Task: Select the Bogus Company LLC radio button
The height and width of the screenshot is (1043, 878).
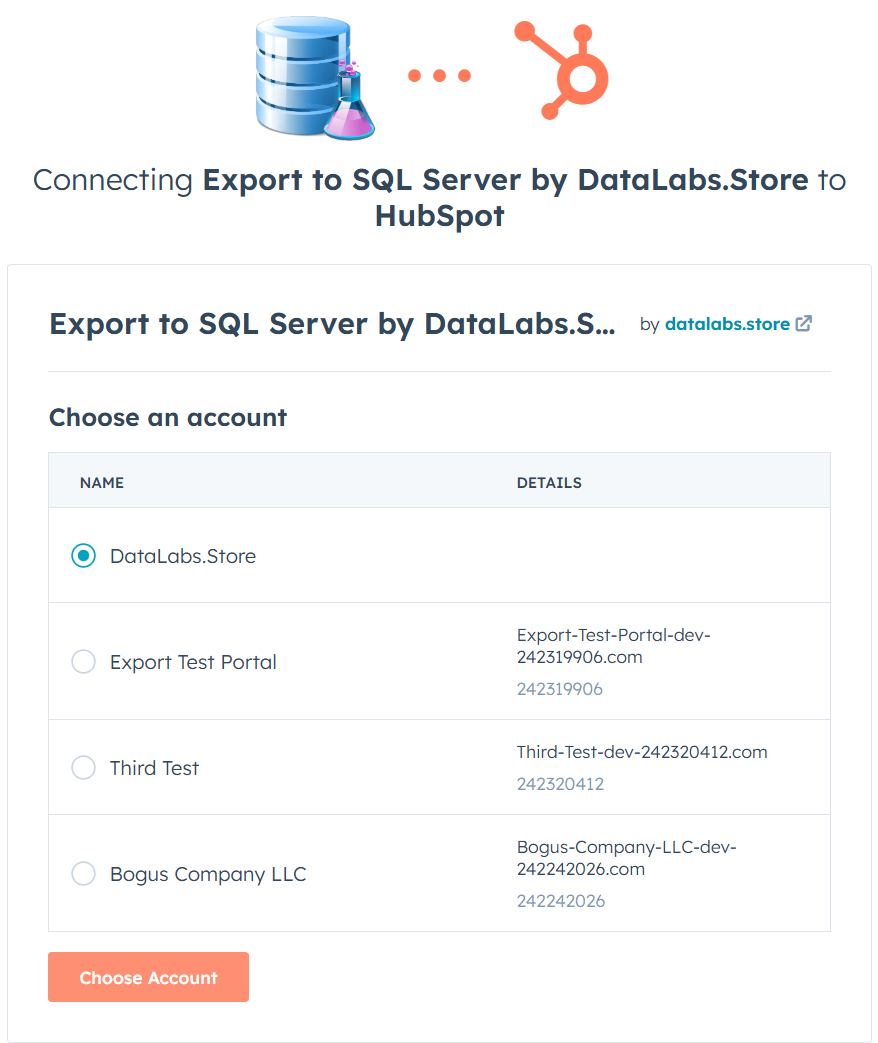Action: coord(84,873)
